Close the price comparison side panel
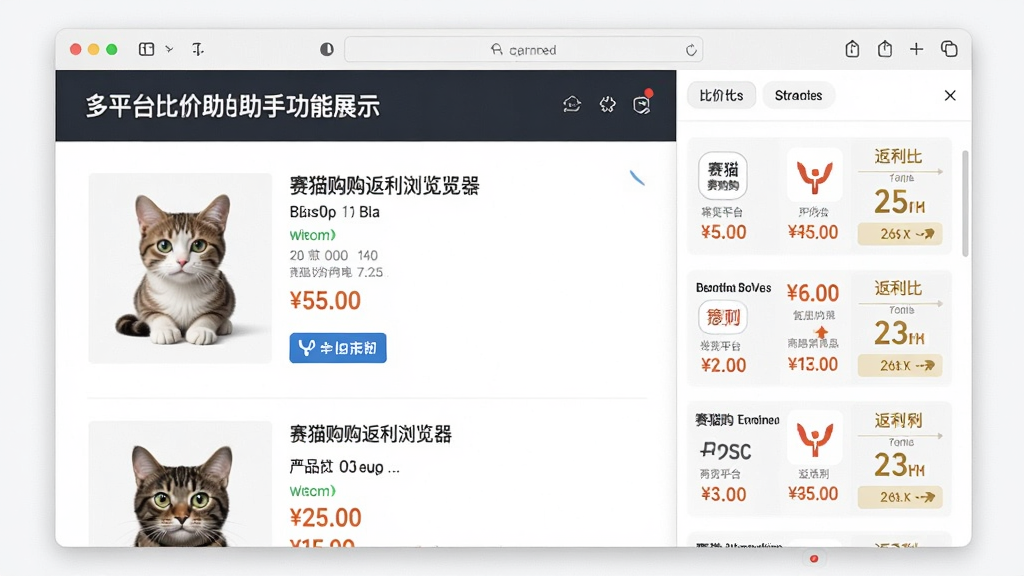The image size is (1024, 576). tap(950, 95)
